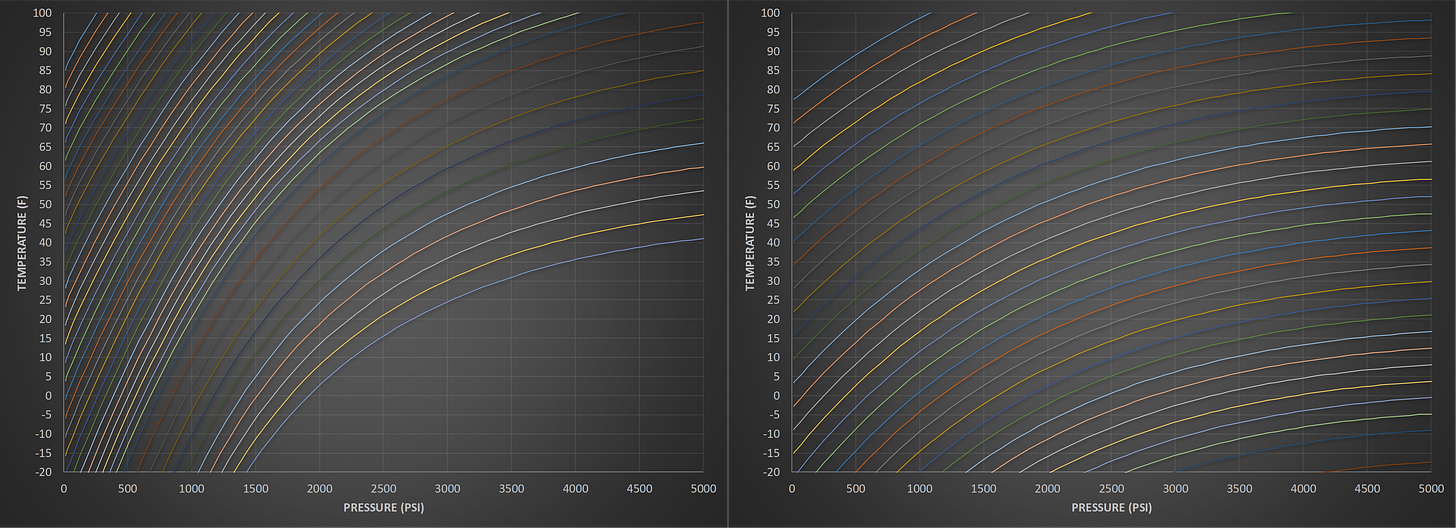This screenshot has width=1456, height=528.
Task: Select the 1500 pressure label on left chart
Action: click(256, 489)
